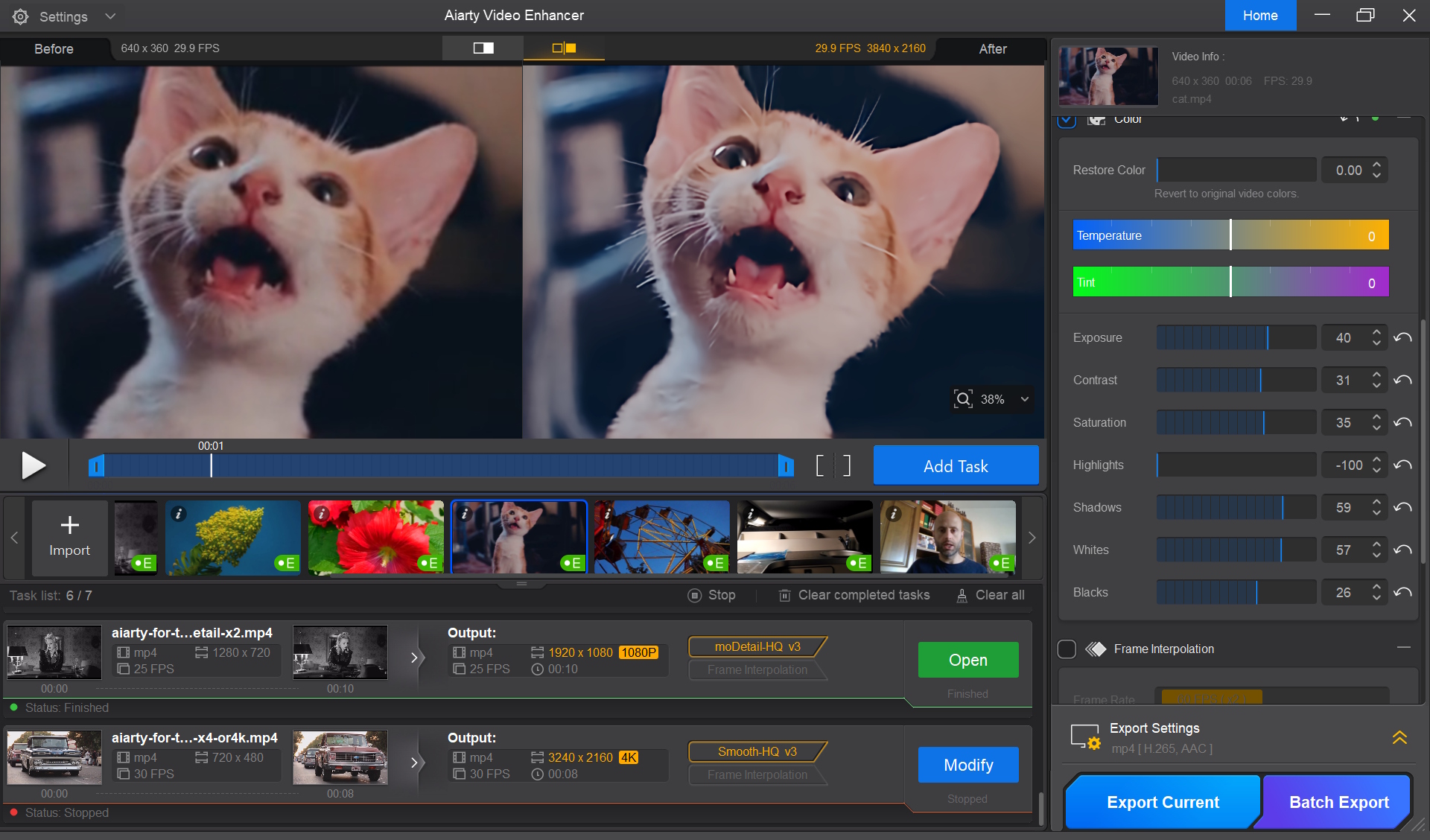This screenshot has height=840, width=1430.
Task: Click the Temperature slider bar
Action: coord(1230,235)
